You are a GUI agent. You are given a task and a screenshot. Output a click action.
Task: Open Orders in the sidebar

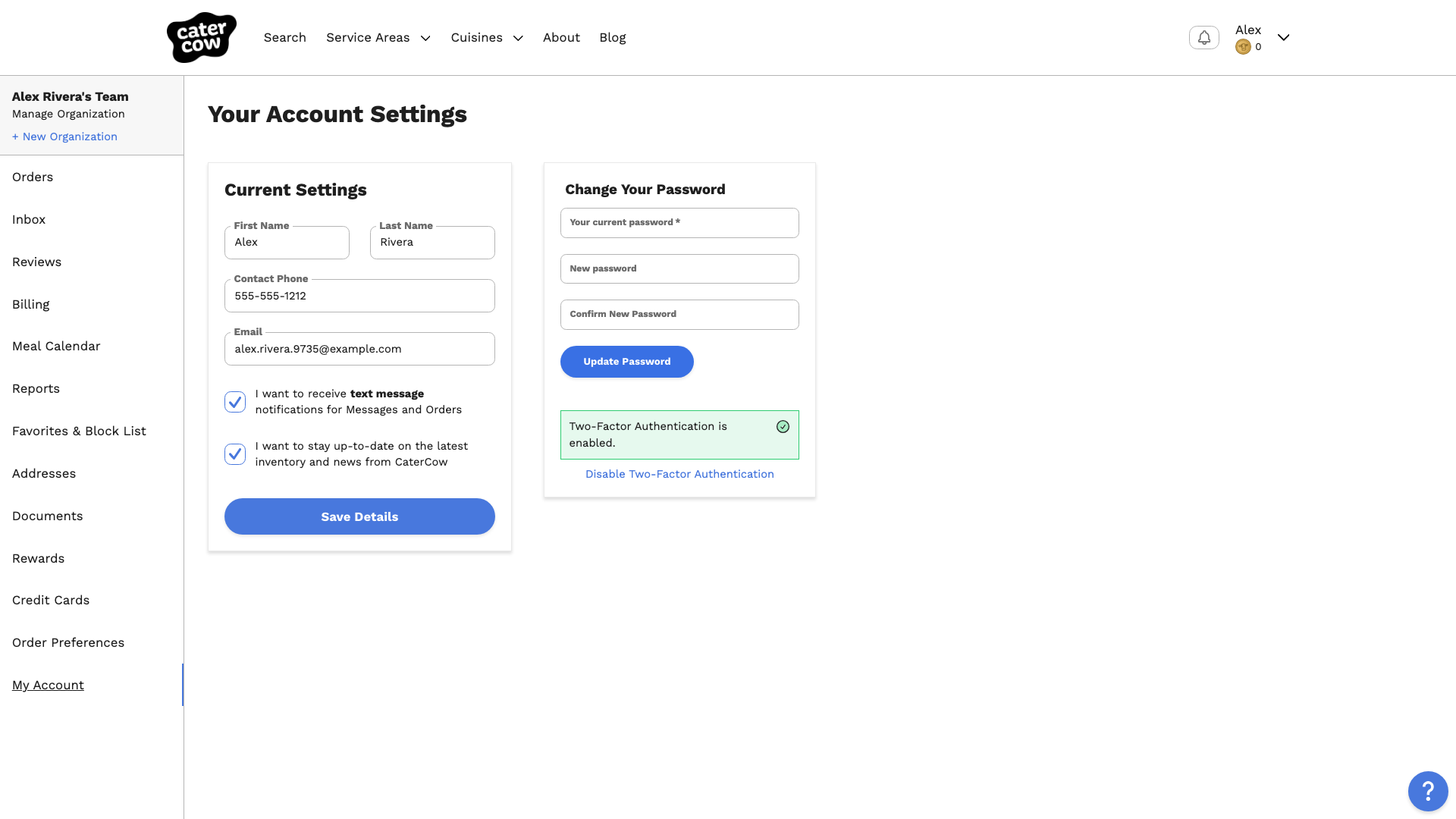pos(33,177)
